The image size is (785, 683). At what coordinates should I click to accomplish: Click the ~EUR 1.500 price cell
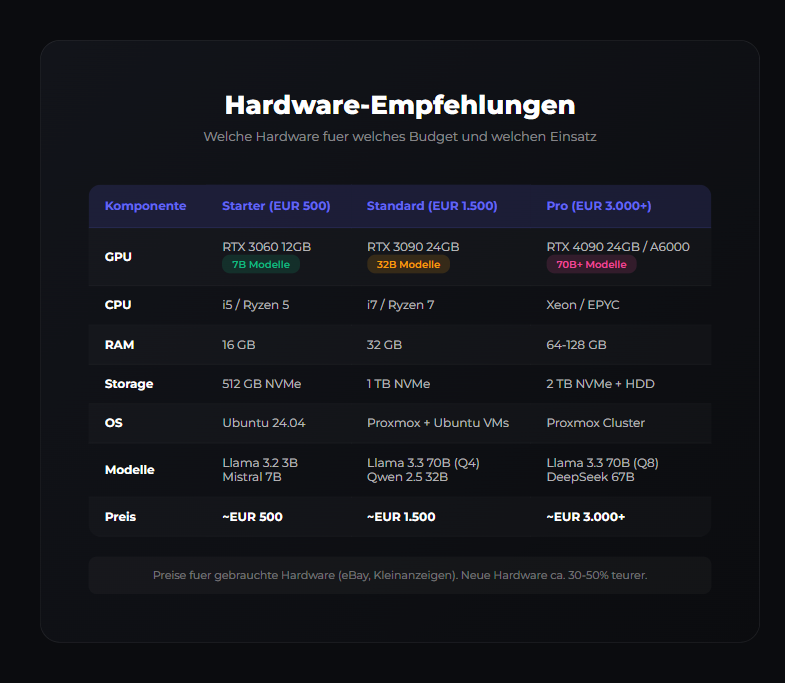pyautogui.click(x=401, y=517)
